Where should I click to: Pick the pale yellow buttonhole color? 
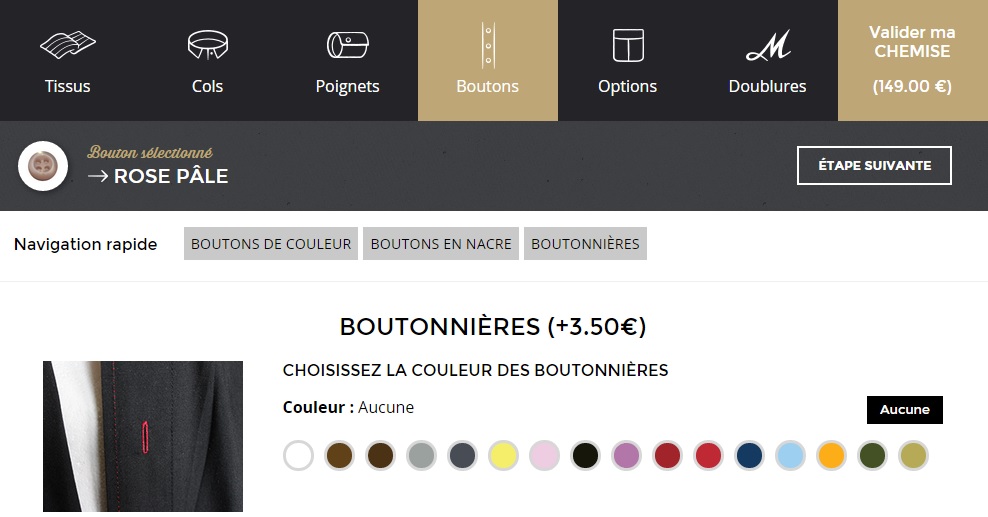pyautogui.click(x=503, y=456)
